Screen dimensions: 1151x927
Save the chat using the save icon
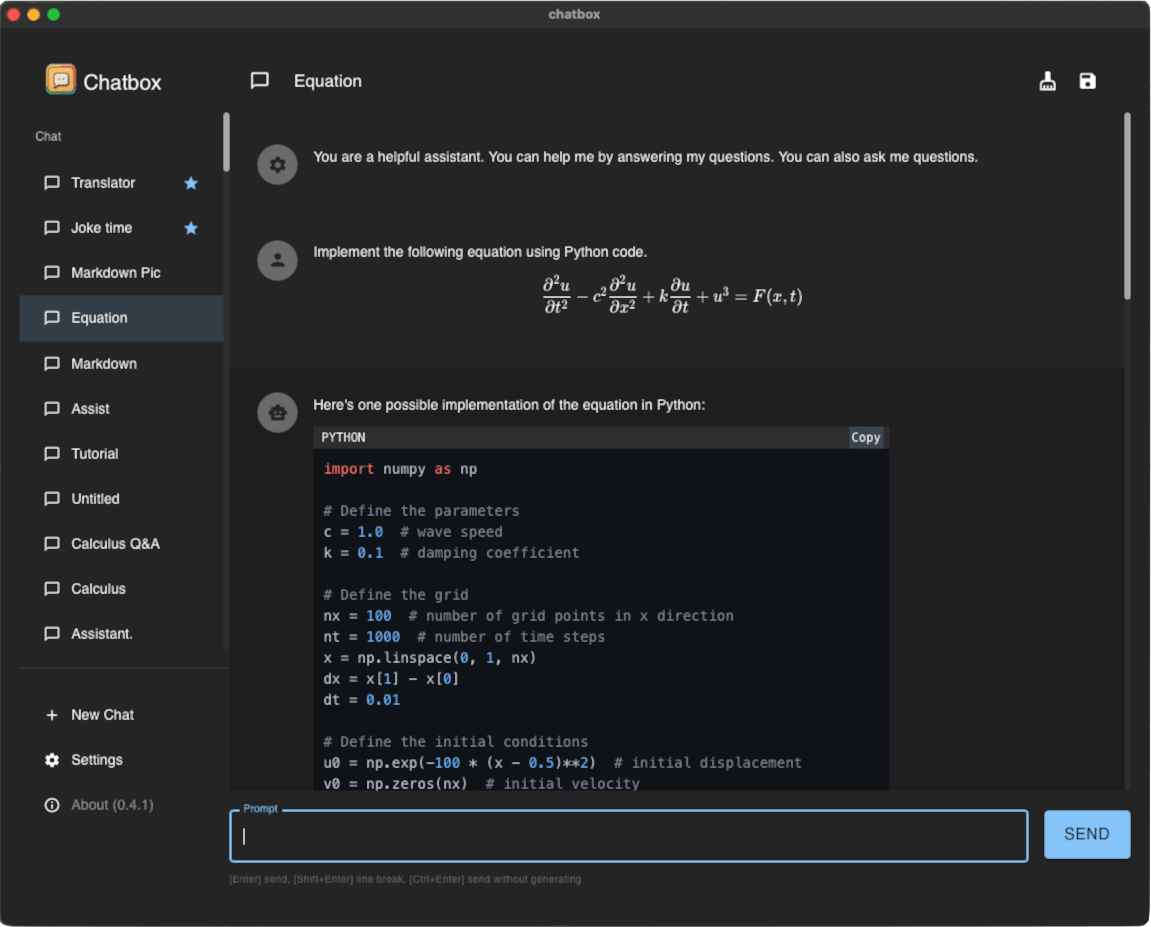coord(1087,81)
